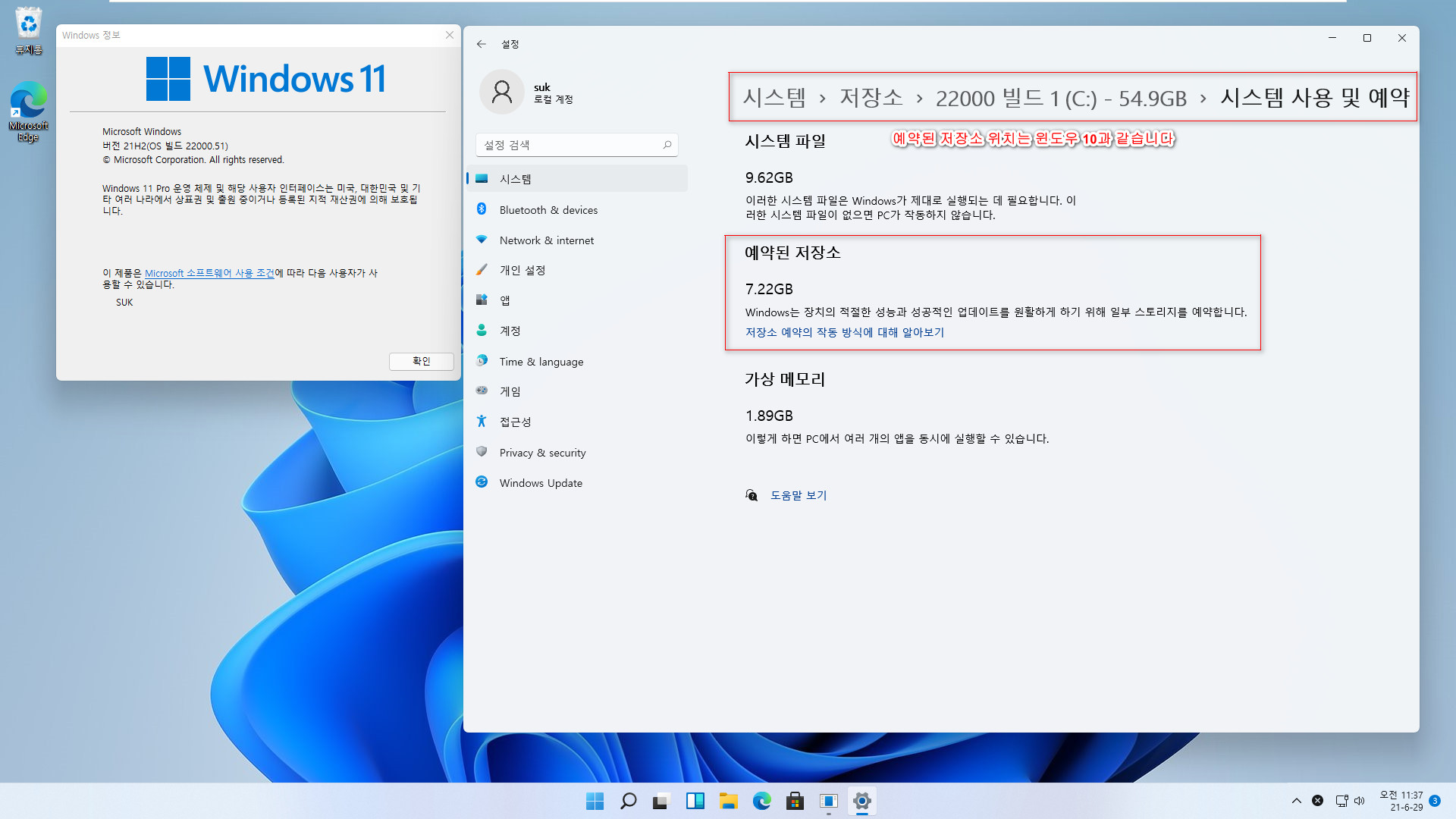Click the back arrow navigation button
The height and width of the screenshot is (819, 1456).
pyautogui.click(x=481, y=43)
